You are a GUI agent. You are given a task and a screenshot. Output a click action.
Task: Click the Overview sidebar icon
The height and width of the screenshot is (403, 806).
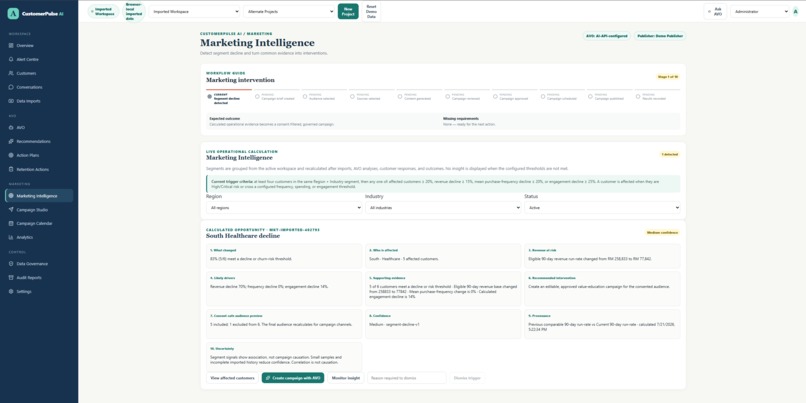[x=11, y=45]
